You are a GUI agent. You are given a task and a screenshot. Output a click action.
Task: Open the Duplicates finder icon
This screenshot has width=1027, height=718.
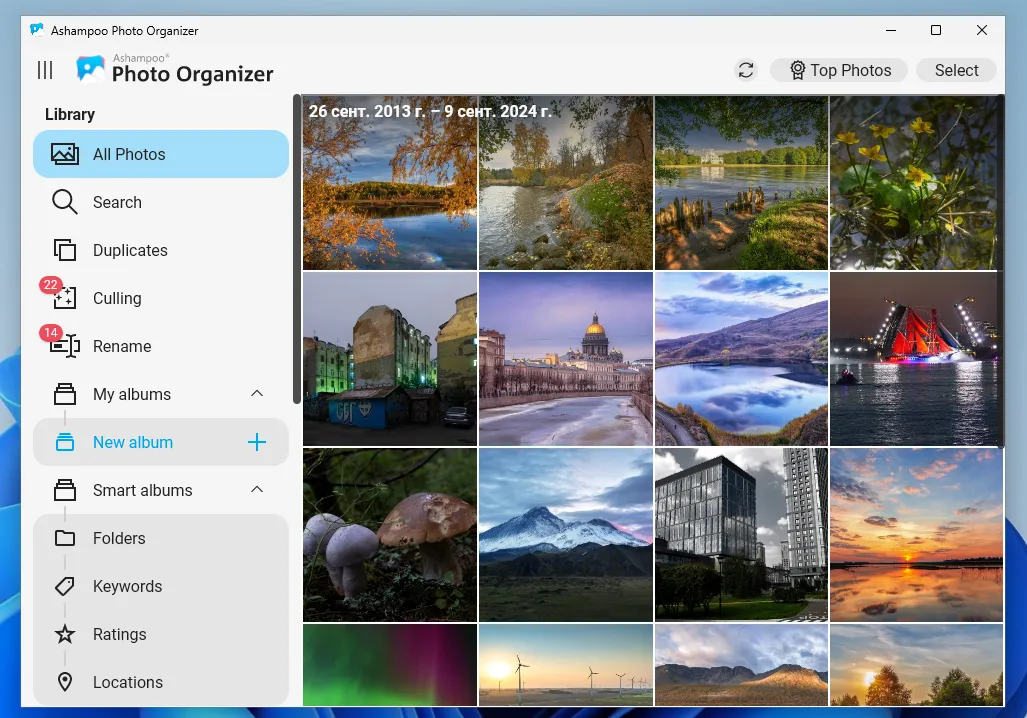point(64,250)
